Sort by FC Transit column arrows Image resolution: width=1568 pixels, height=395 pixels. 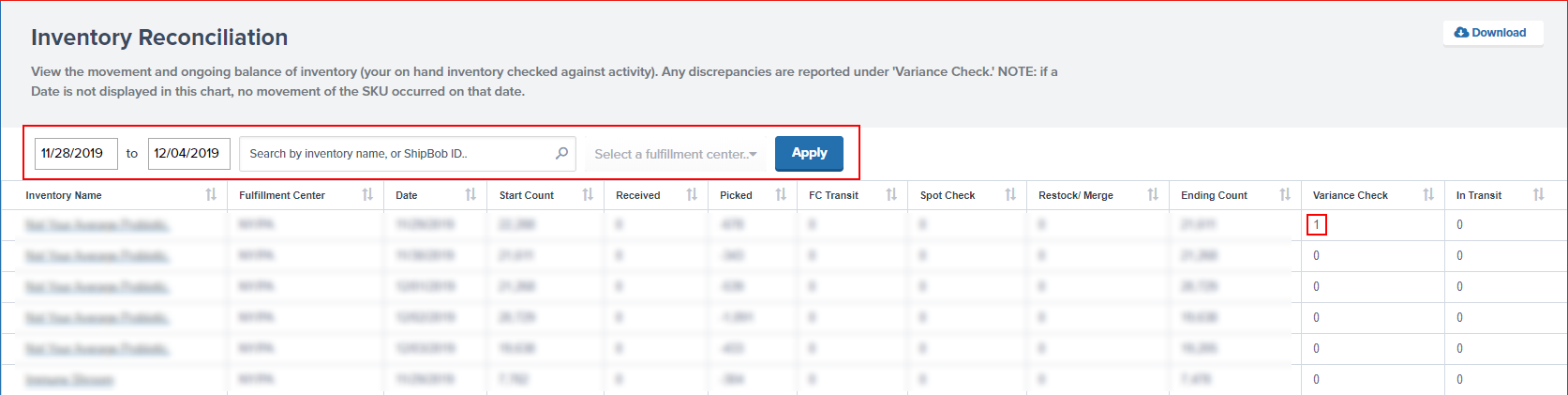pyautogui.click(x=891, y=195)
